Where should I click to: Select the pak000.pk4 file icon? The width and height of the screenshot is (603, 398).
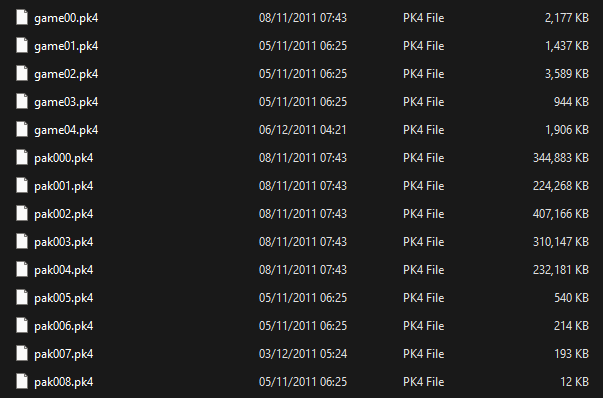coord(22,158)
